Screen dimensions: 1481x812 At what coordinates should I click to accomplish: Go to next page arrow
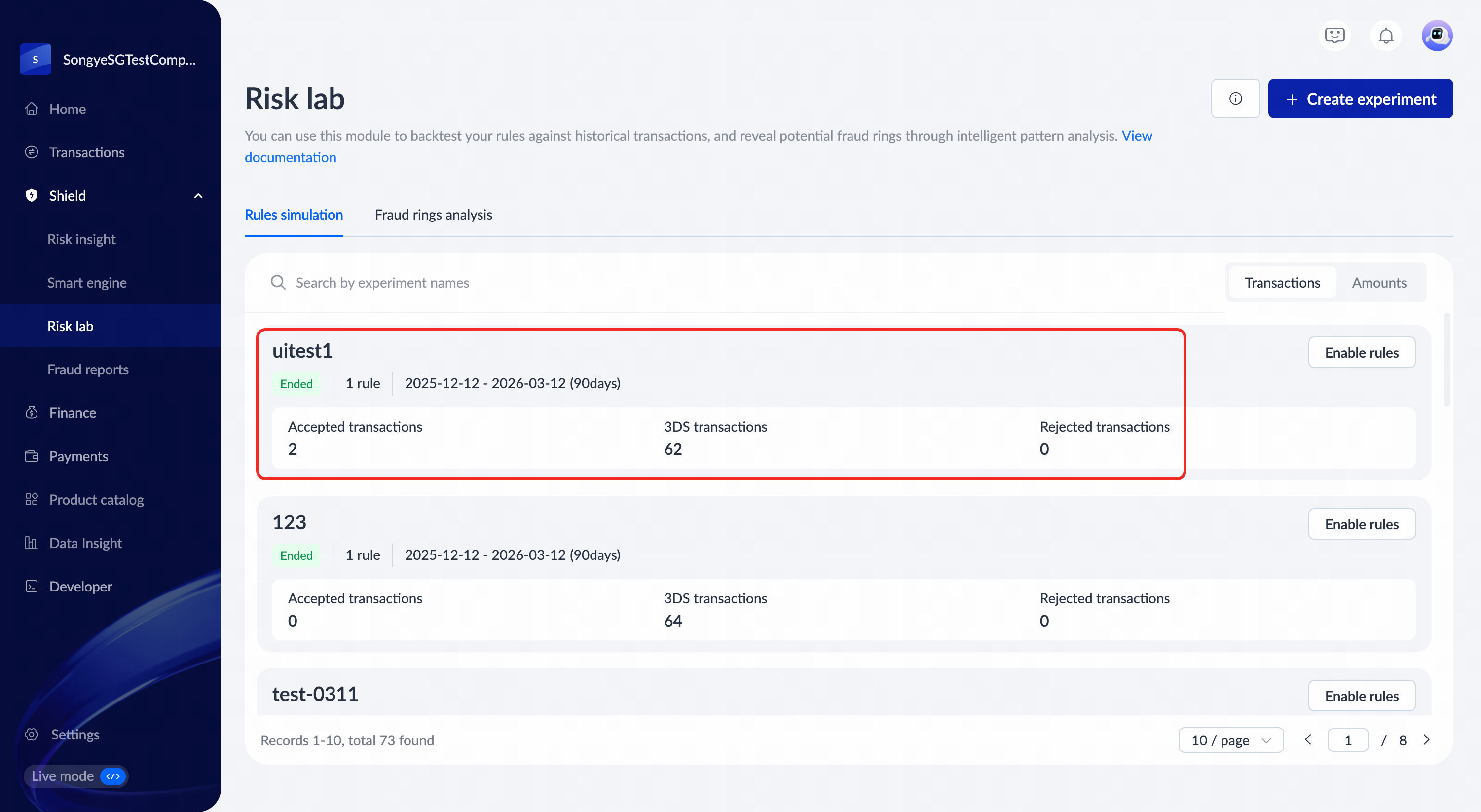[1426, 740]
